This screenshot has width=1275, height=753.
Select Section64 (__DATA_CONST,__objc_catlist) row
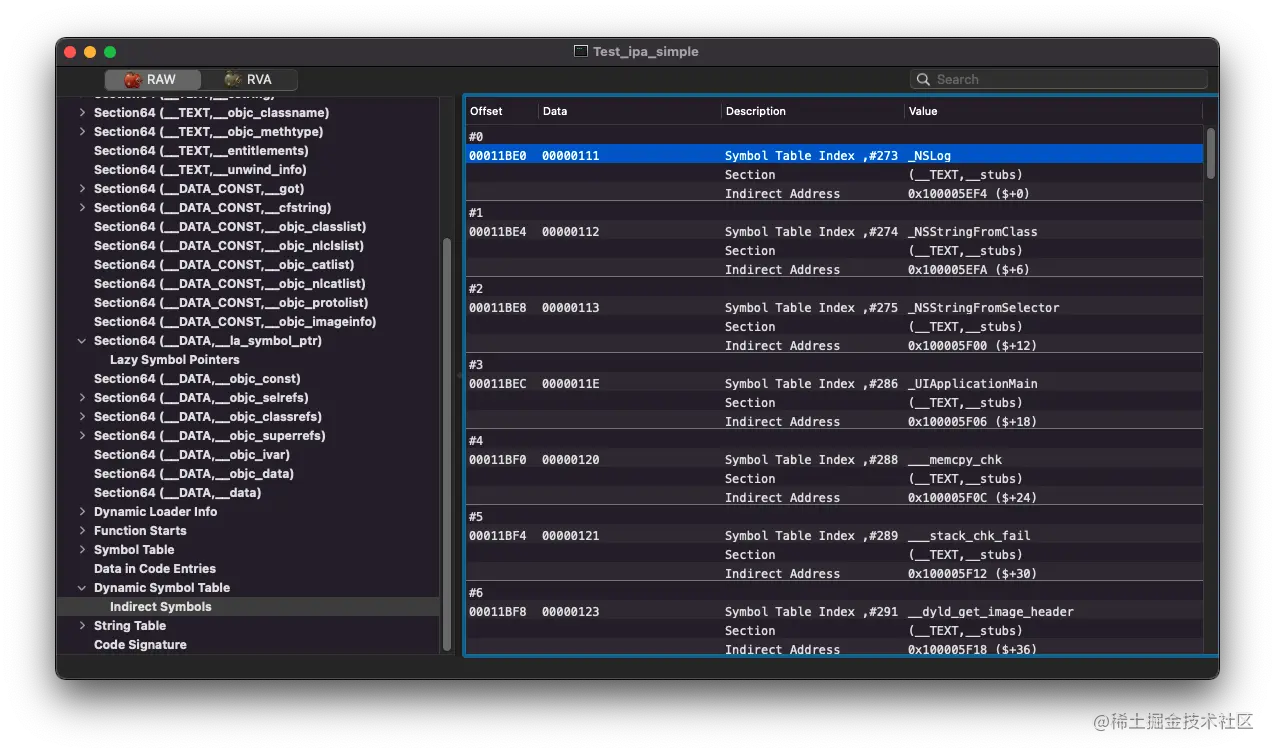248,265
